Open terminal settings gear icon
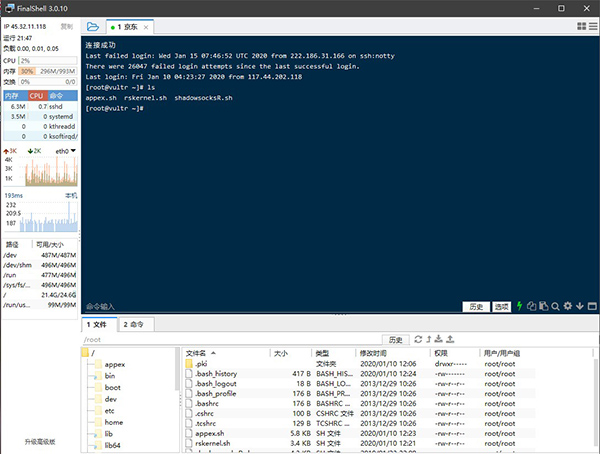Screen dimensions: 600x454 tap(567, 306)
